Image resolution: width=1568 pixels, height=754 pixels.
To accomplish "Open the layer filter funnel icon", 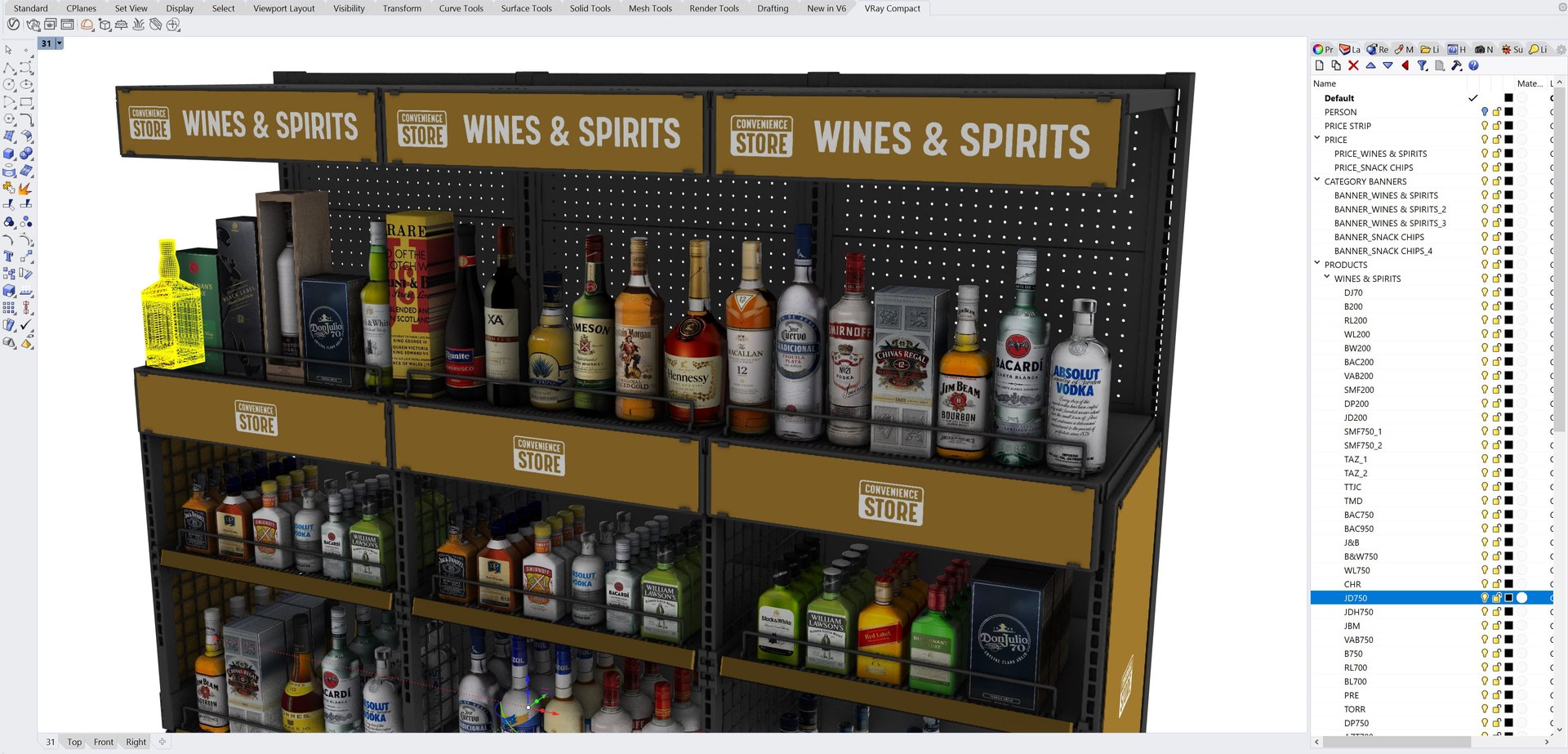I will point(1422,65).
